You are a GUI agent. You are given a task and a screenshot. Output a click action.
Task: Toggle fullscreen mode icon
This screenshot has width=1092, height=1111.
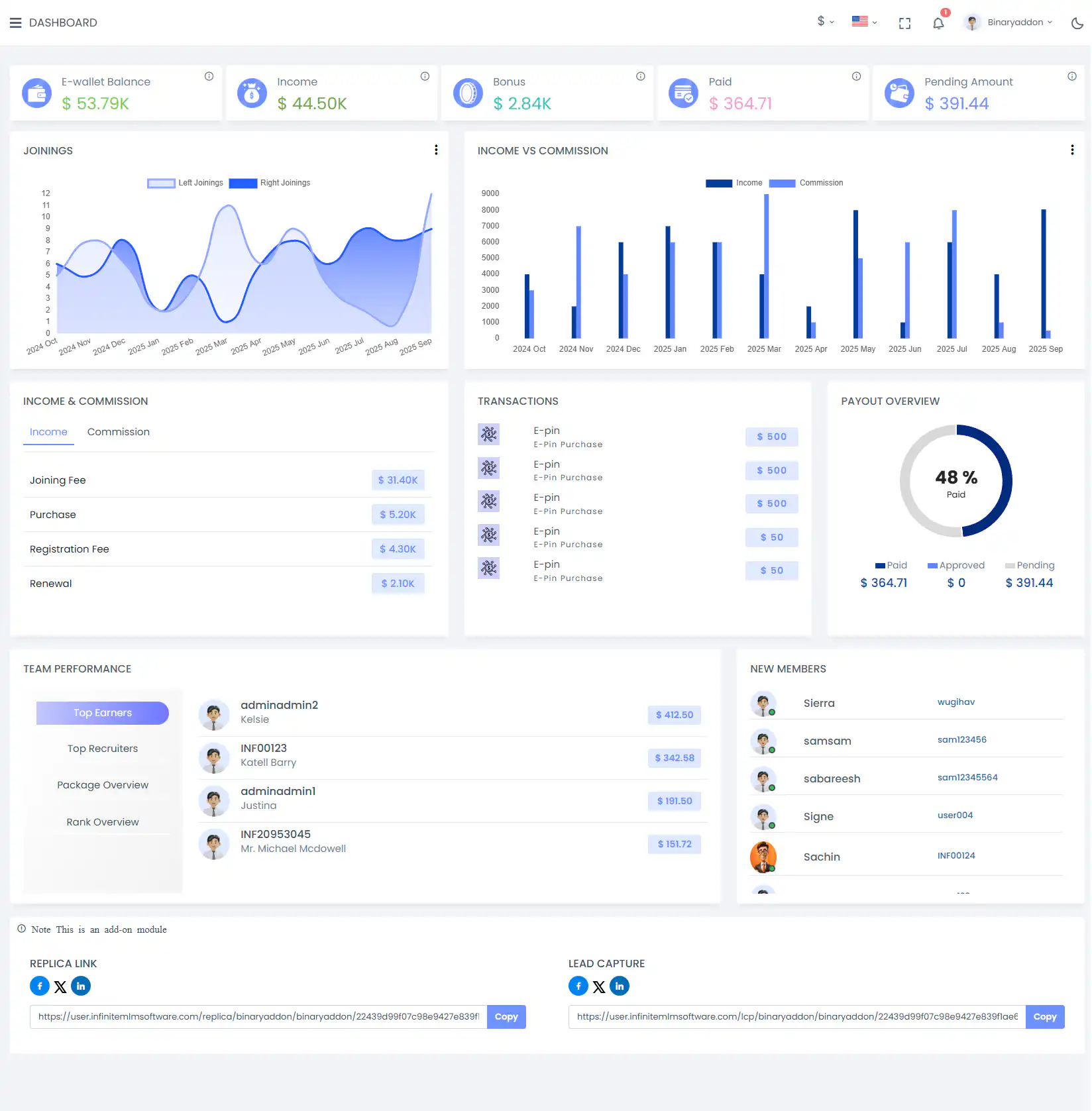click(904, 23)
